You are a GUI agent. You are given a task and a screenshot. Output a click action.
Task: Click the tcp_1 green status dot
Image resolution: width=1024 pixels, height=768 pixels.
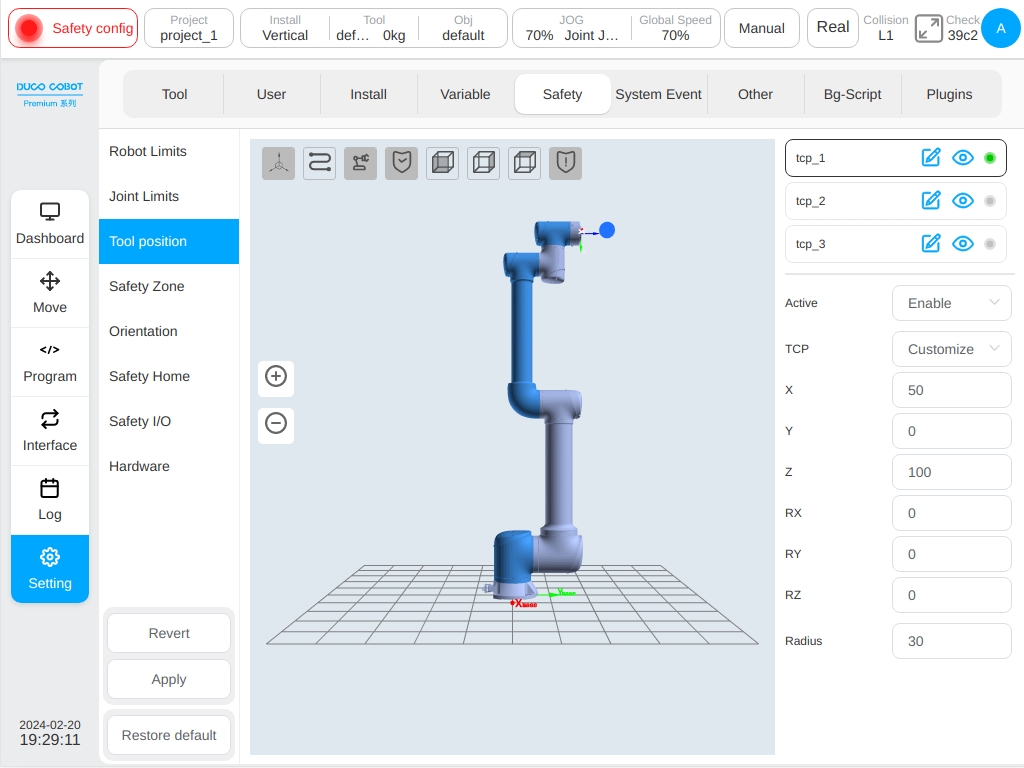(990, 158)
